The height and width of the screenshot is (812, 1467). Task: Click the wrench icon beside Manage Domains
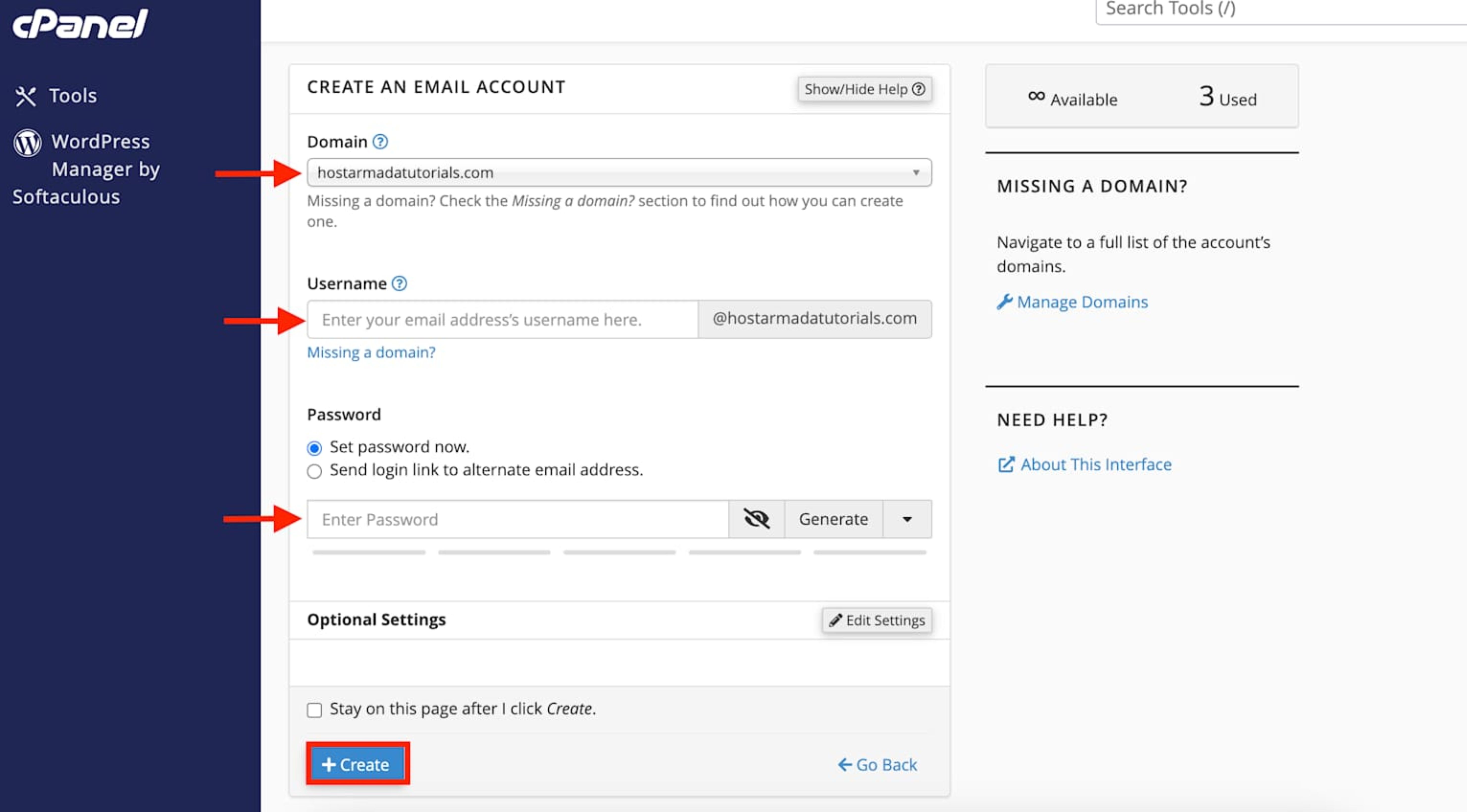[x=1004, y=301]
